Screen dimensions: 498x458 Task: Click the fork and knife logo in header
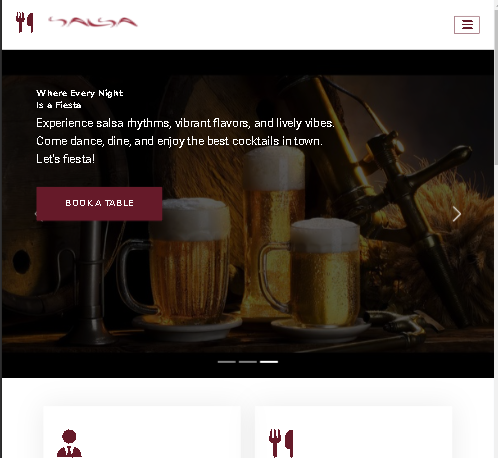[25, 22]
